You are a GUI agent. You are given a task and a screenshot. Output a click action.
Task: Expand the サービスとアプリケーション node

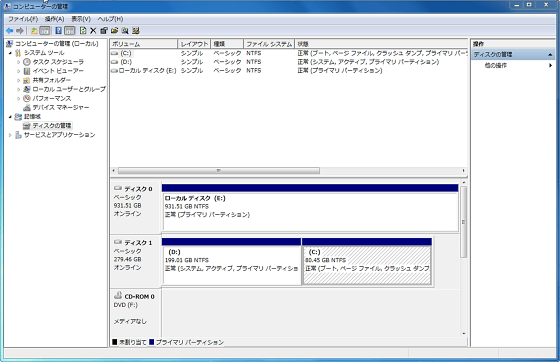click(10, 135)
